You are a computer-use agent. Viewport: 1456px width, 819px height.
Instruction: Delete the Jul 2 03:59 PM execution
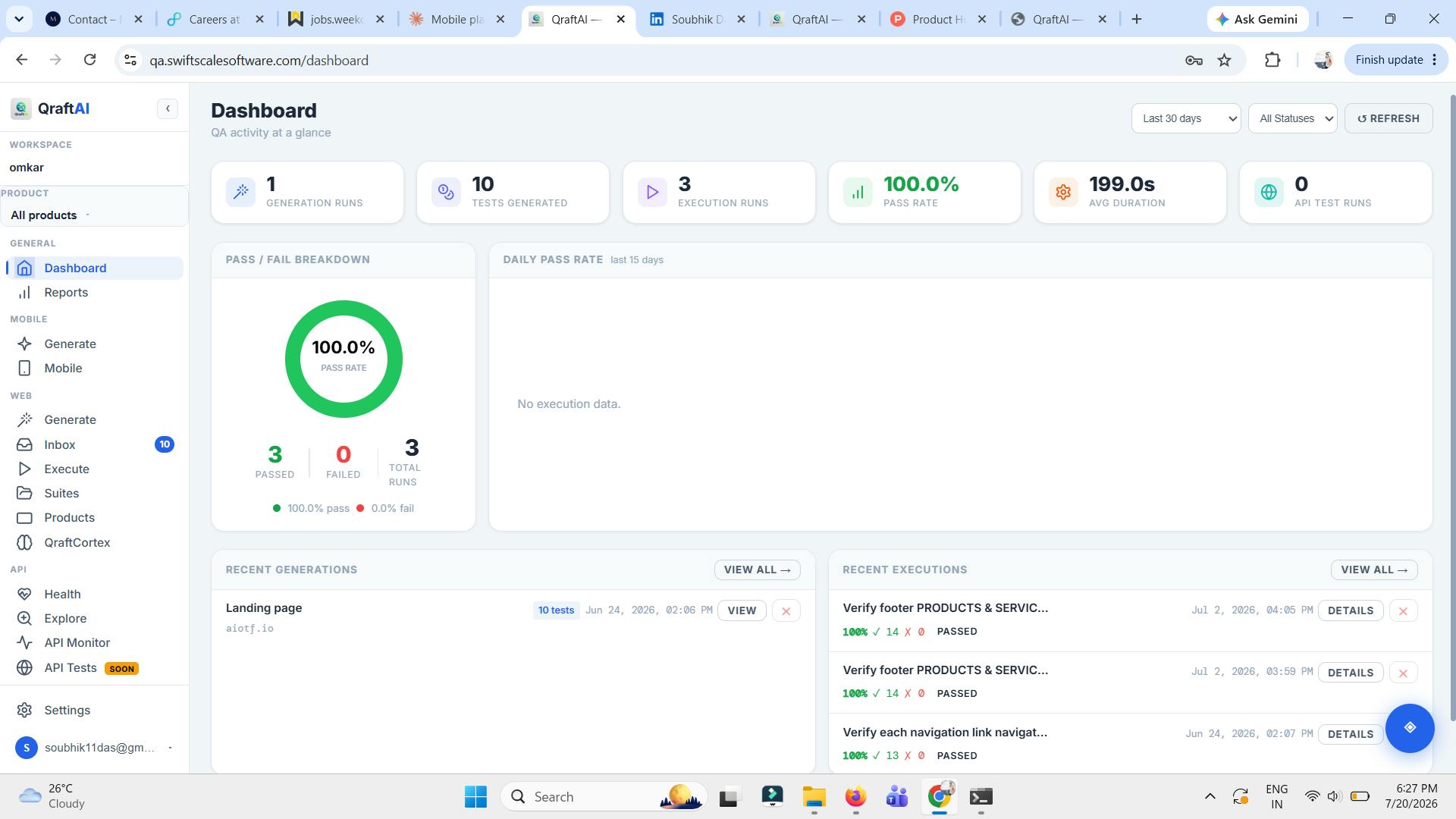coord(1403,673)
